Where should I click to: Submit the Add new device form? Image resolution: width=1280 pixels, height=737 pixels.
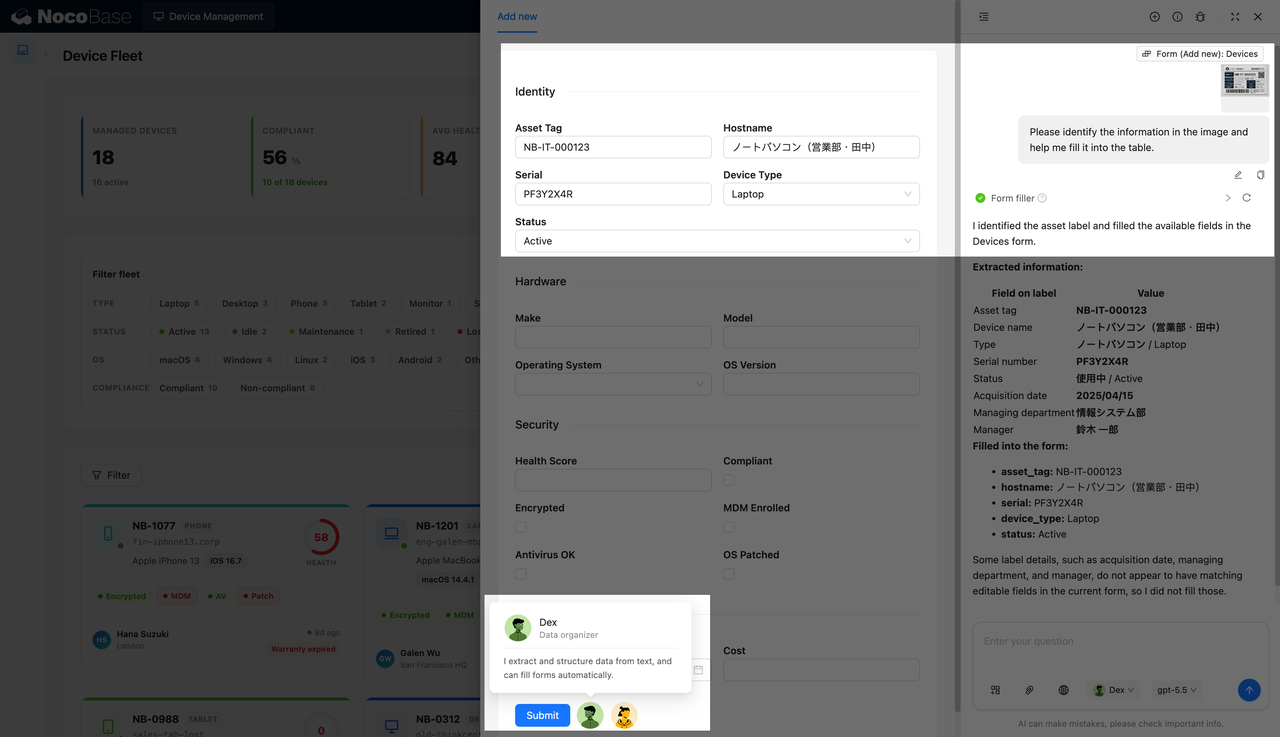(x=543, y=715)
